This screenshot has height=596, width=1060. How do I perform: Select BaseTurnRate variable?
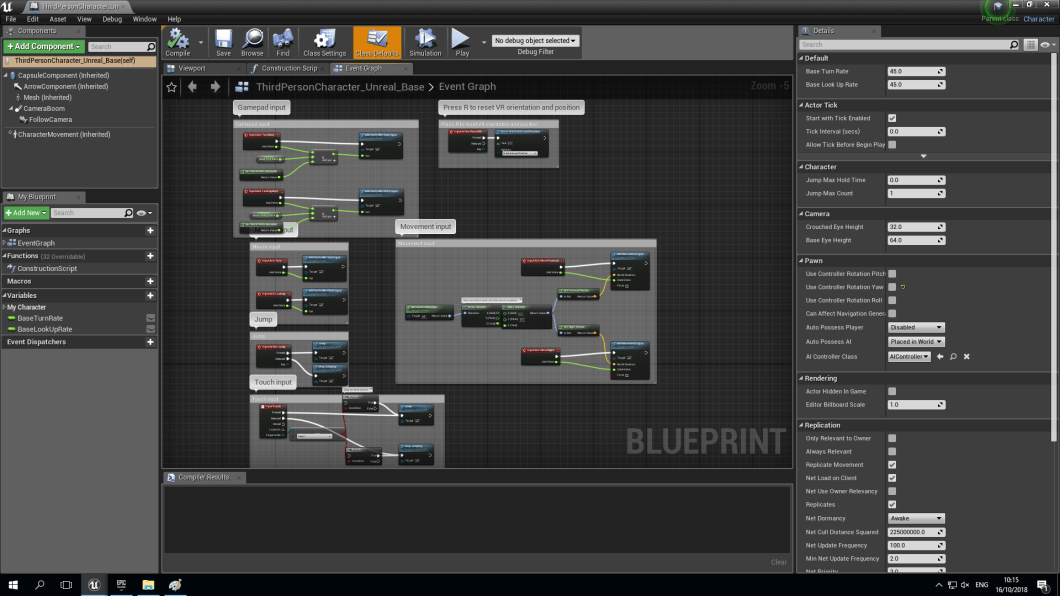click(40, 318)
